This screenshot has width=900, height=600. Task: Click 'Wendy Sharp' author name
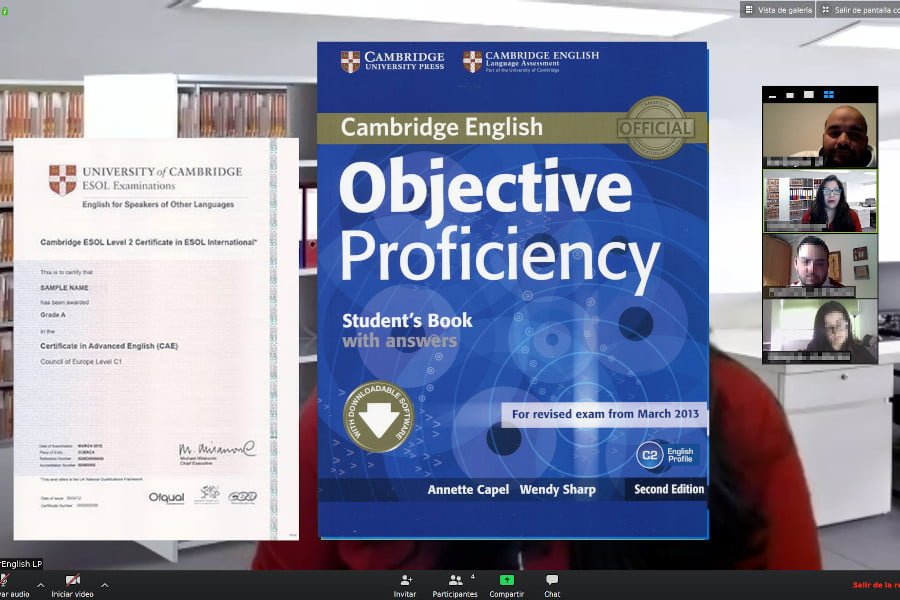(x=557, y=490)
